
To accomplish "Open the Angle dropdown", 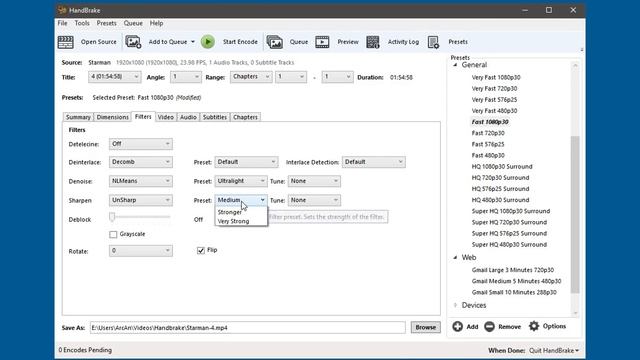I will 186,77.
